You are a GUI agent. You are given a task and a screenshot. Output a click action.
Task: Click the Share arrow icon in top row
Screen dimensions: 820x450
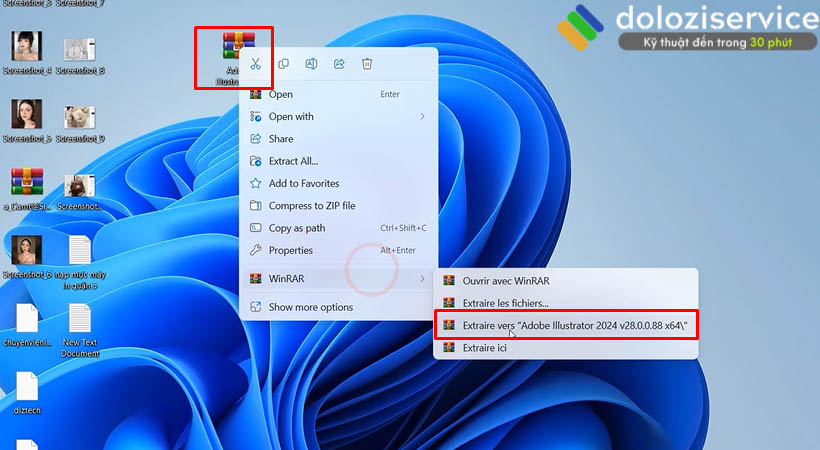pyautogui.click(x=339, y=64)
